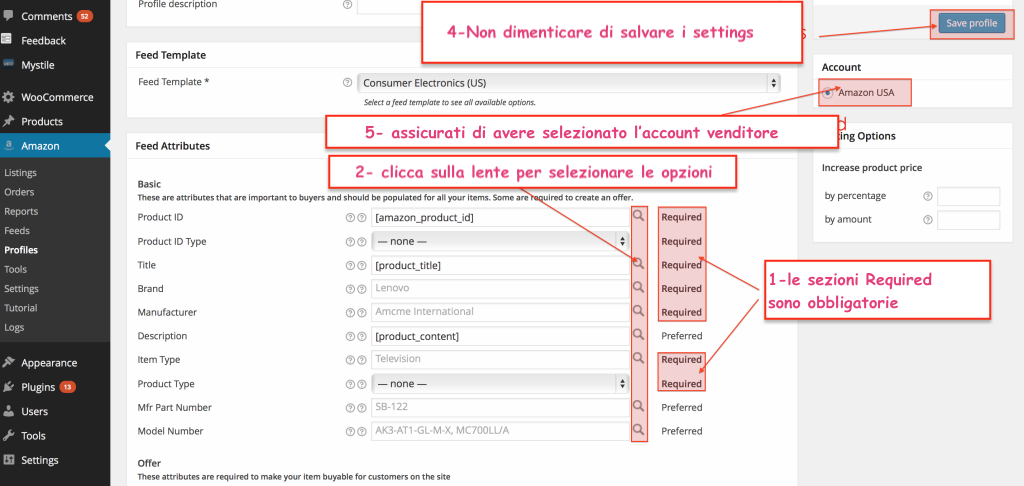Open Reports in the Amazon submenu
Screen dimensions: 1024x486
pos(21,212)
